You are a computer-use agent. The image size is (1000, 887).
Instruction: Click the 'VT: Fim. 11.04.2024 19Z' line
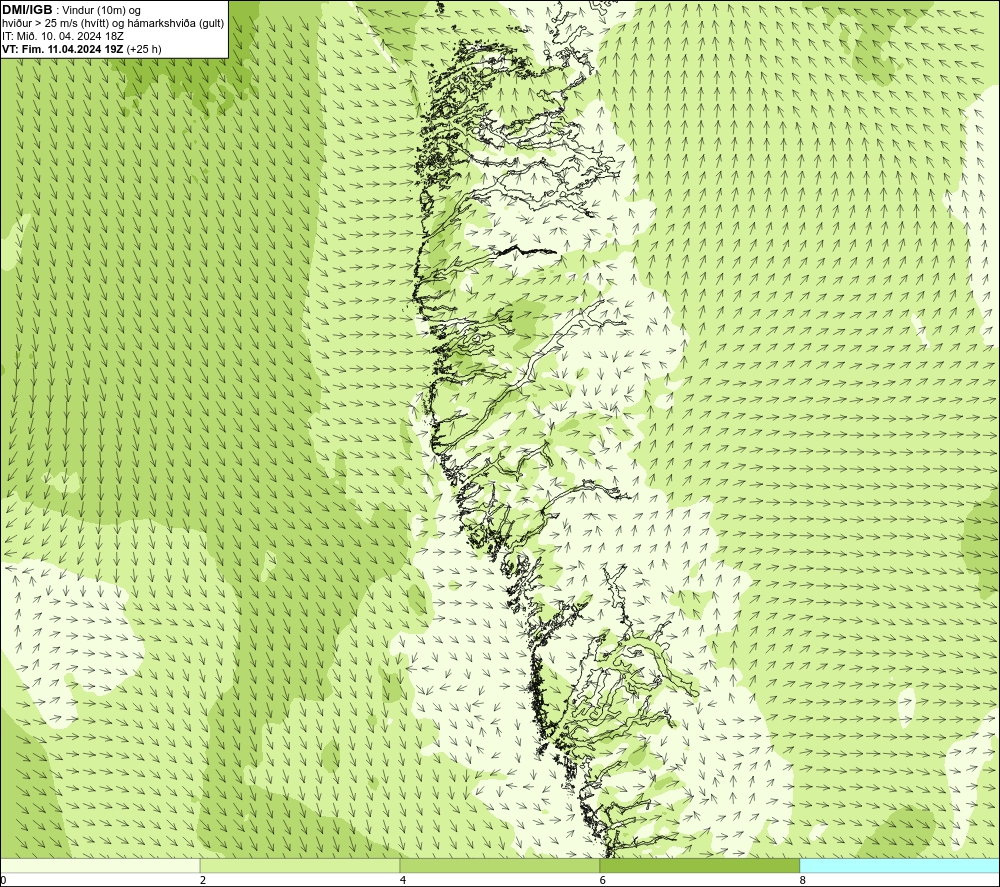click(82, 49)
